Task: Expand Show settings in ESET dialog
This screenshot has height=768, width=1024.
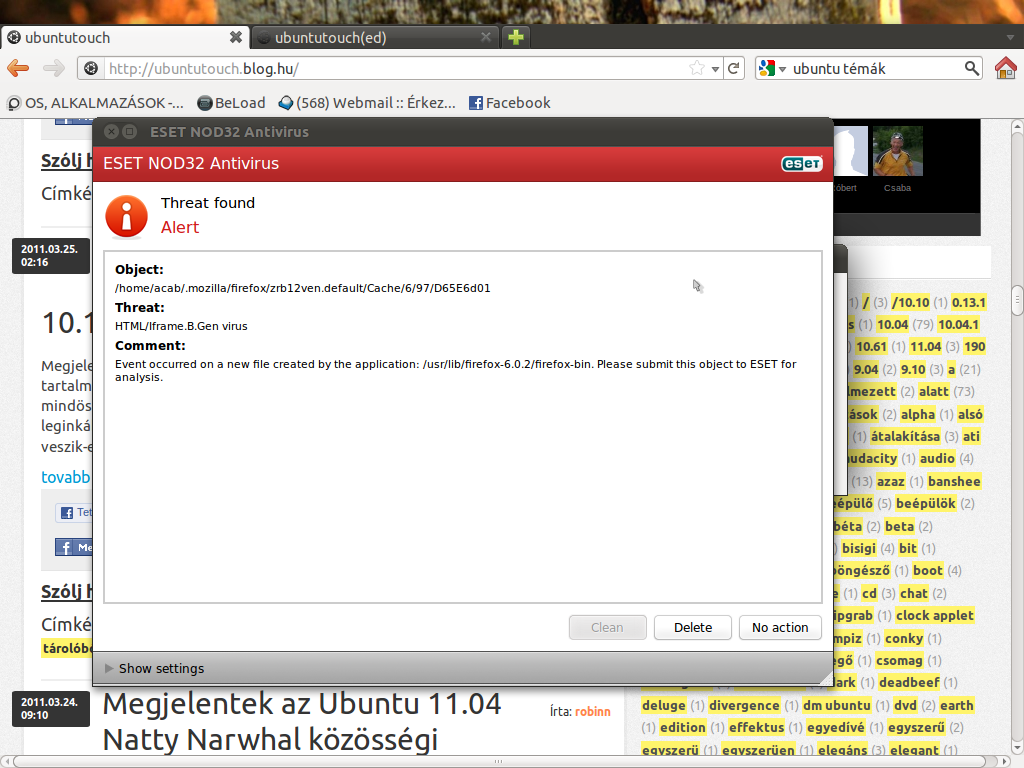Action: point(155,668)
